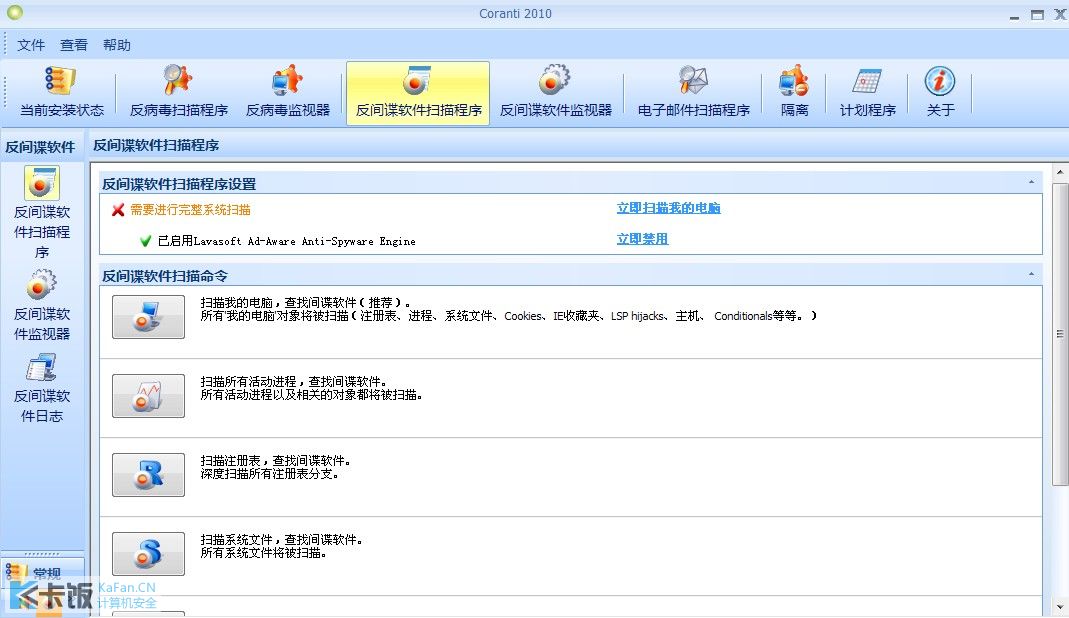Click the 立即扫描我的电脑 link
The width and height of the screenshot is (1069, 618).
coord(668,208)
